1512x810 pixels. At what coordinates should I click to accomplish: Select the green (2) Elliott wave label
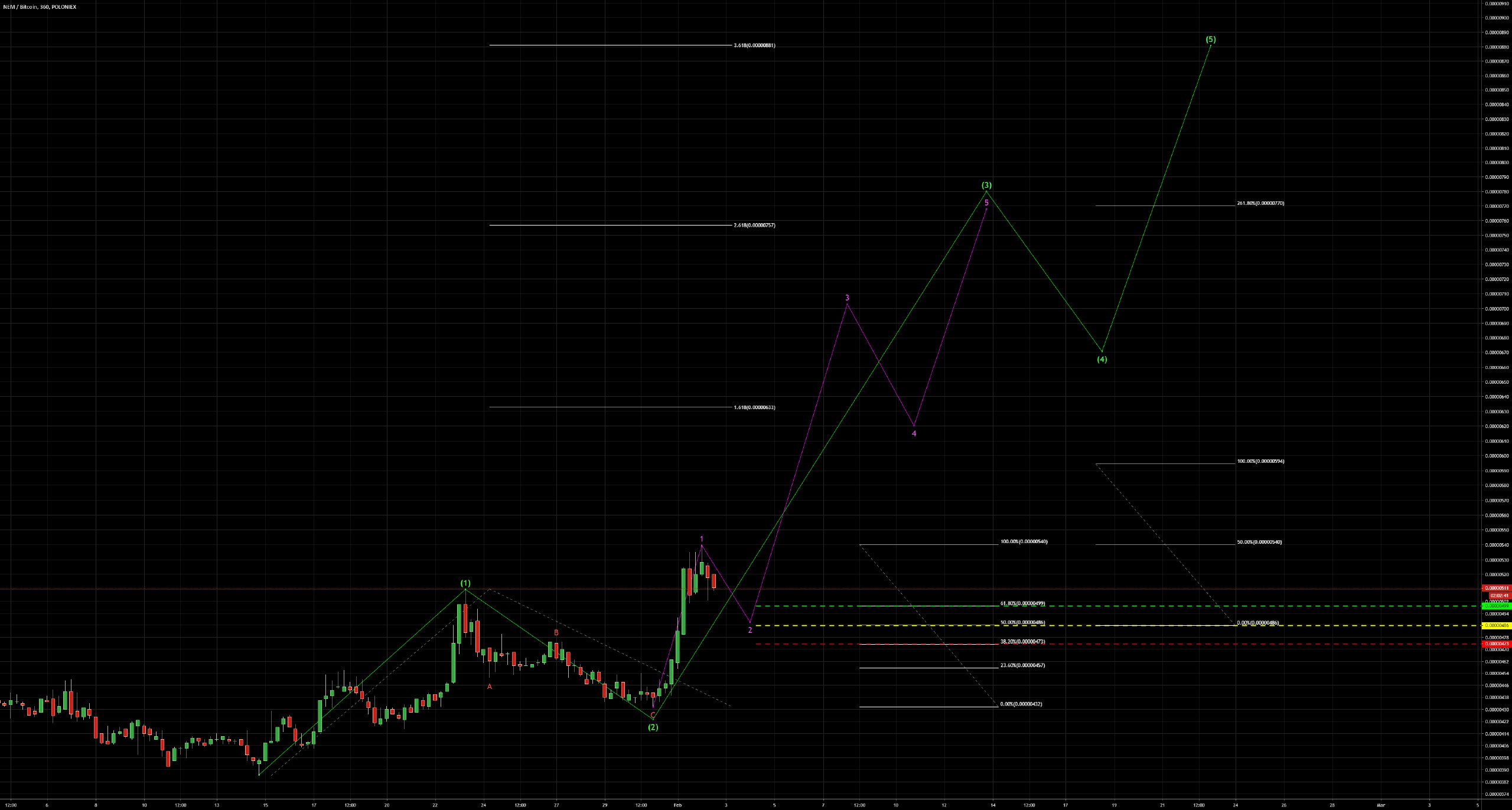[x=653, y=727]
